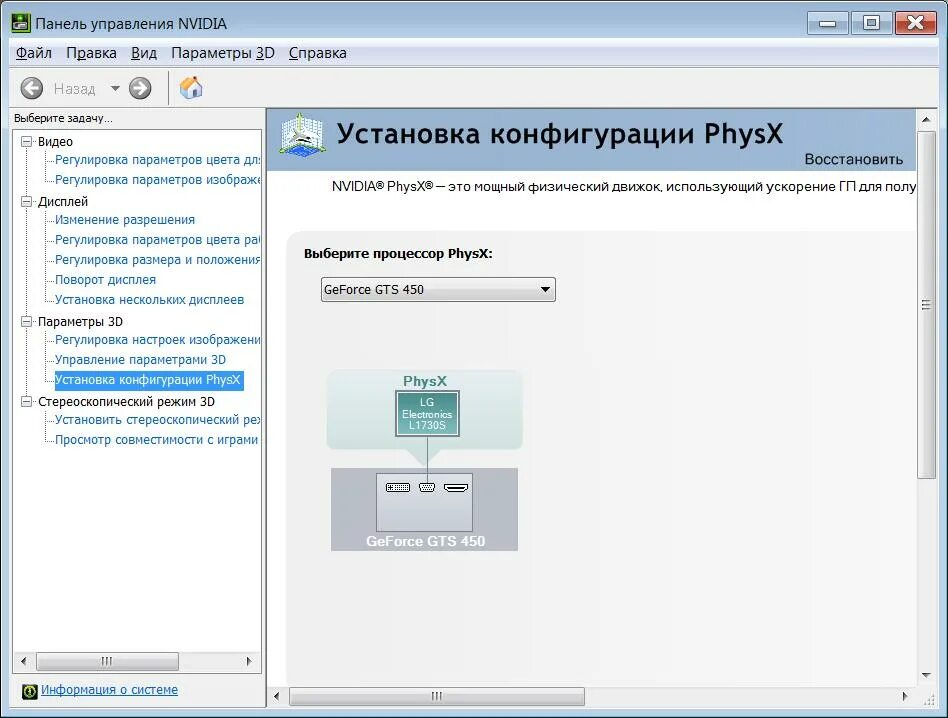Click task pane scroll left arrow
The width and height of the screenshot is (948, 718).
[24, 661]
